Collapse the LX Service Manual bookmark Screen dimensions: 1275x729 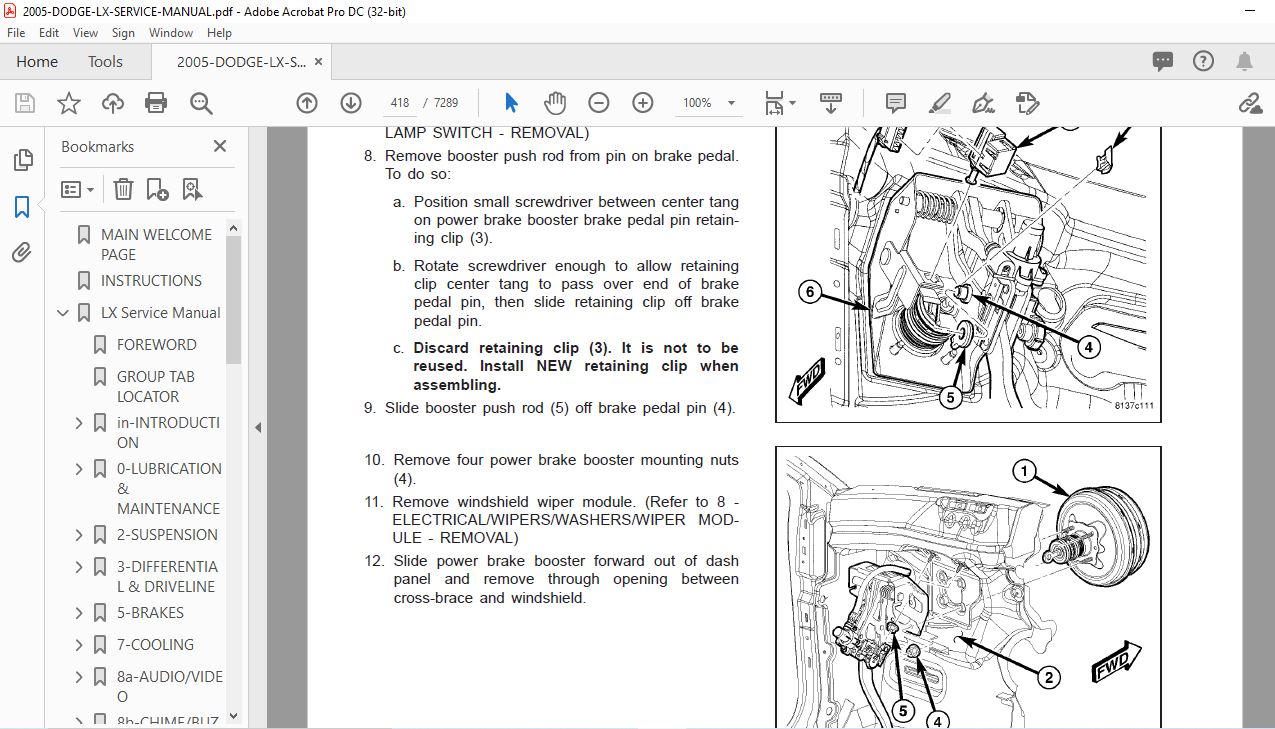point(63,313)
